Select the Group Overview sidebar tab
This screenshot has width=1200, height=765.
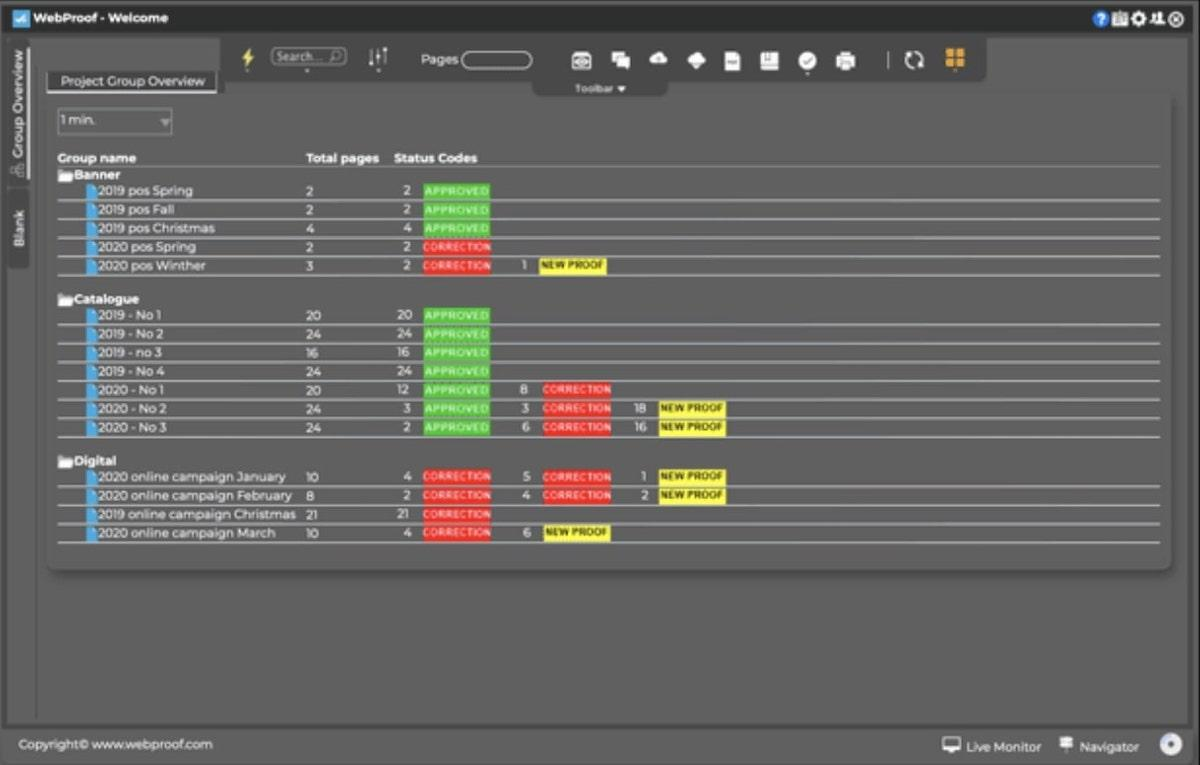coord(16,105)
